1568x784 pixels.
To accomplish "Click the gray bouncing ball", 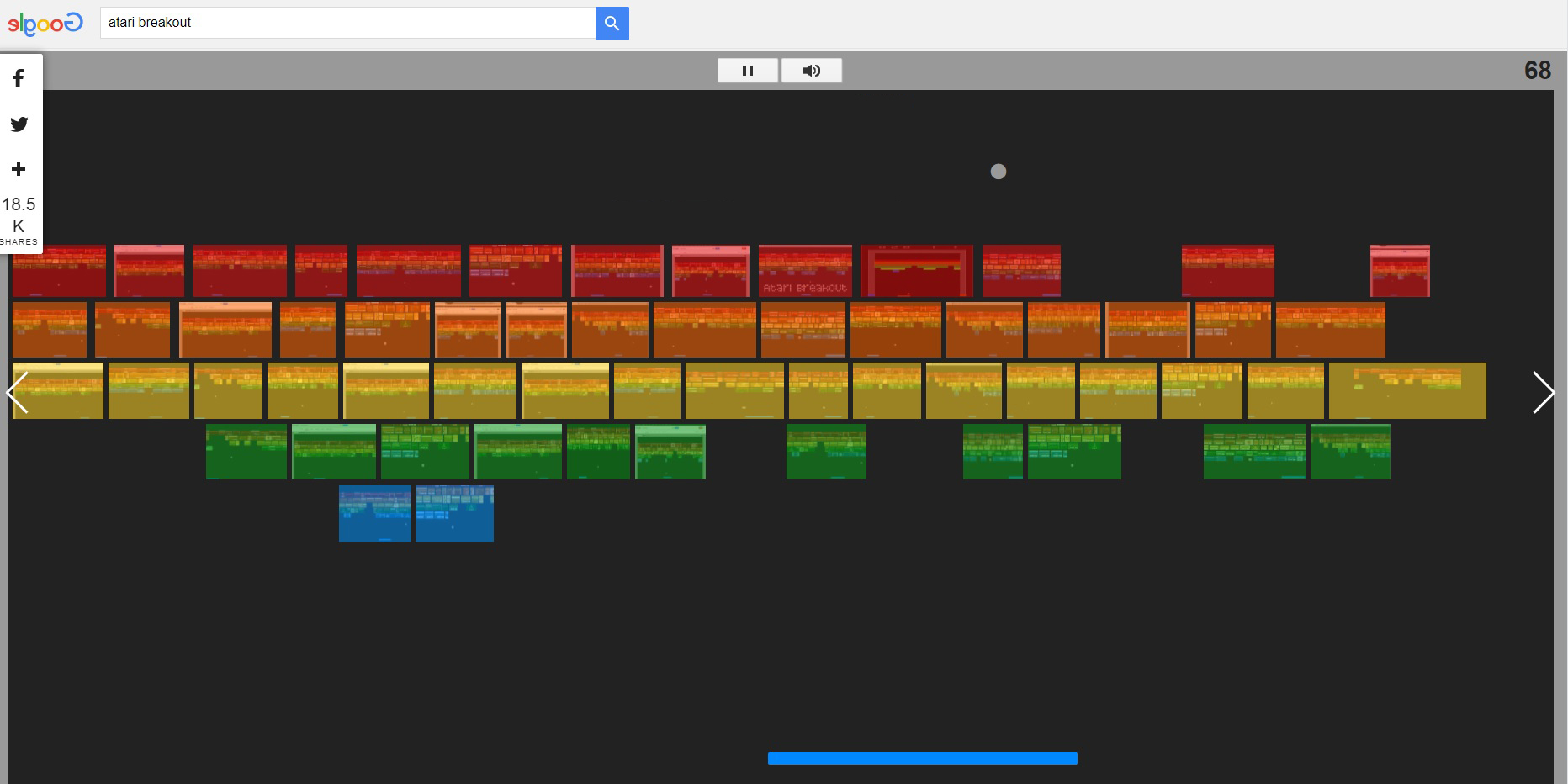I will coord(998,172).
